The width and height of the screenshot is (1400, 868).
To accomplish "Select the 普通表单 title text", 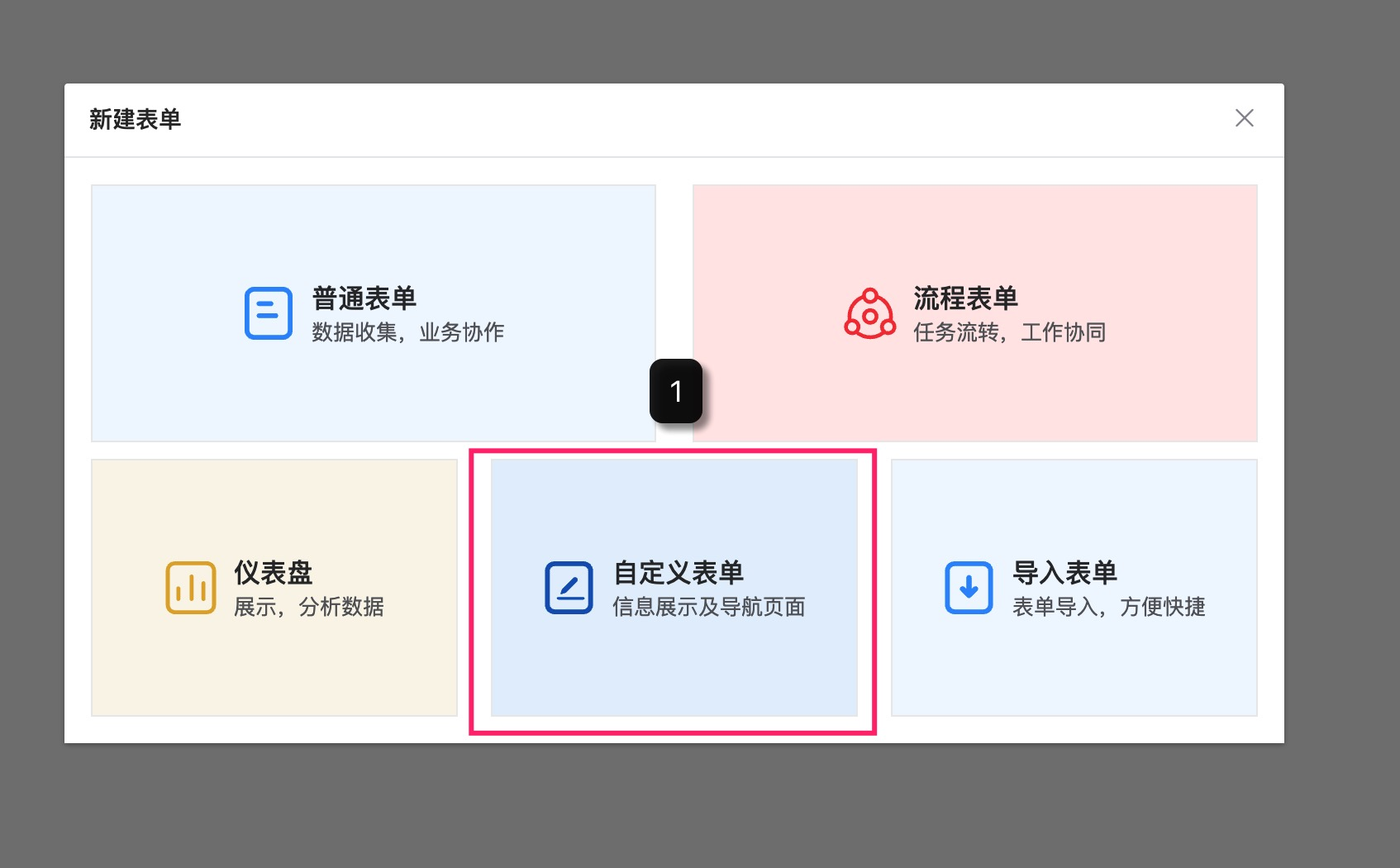I will click(x=364, y=298).
